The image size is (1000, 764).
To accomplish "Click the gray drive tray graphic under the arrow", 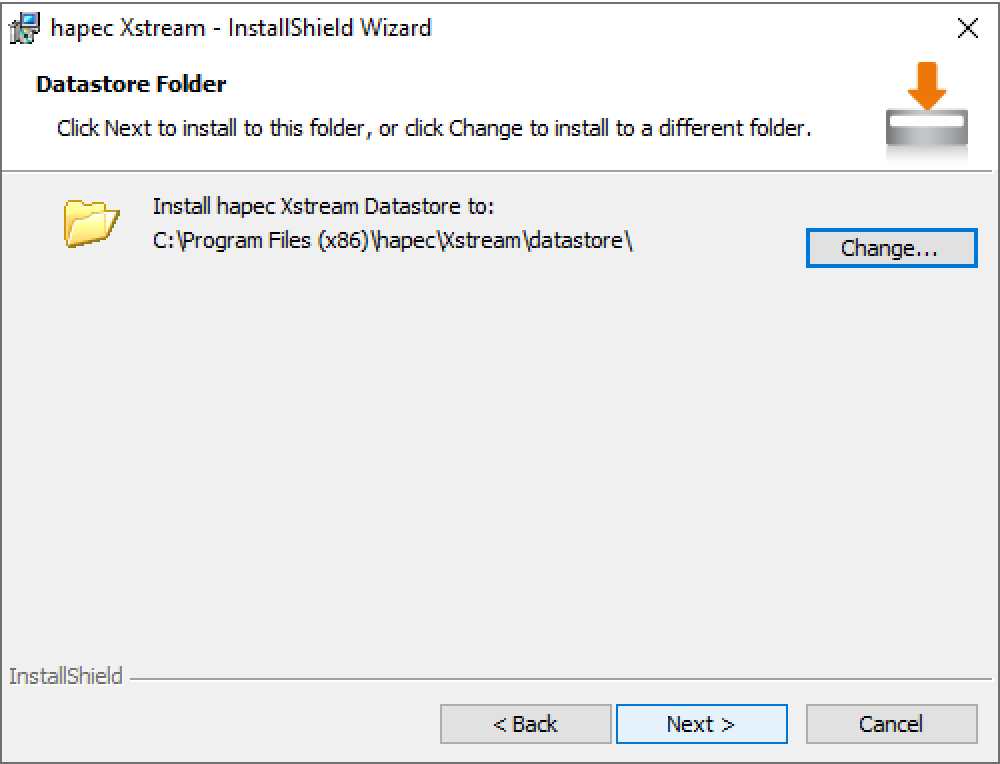I will [927, 128].
